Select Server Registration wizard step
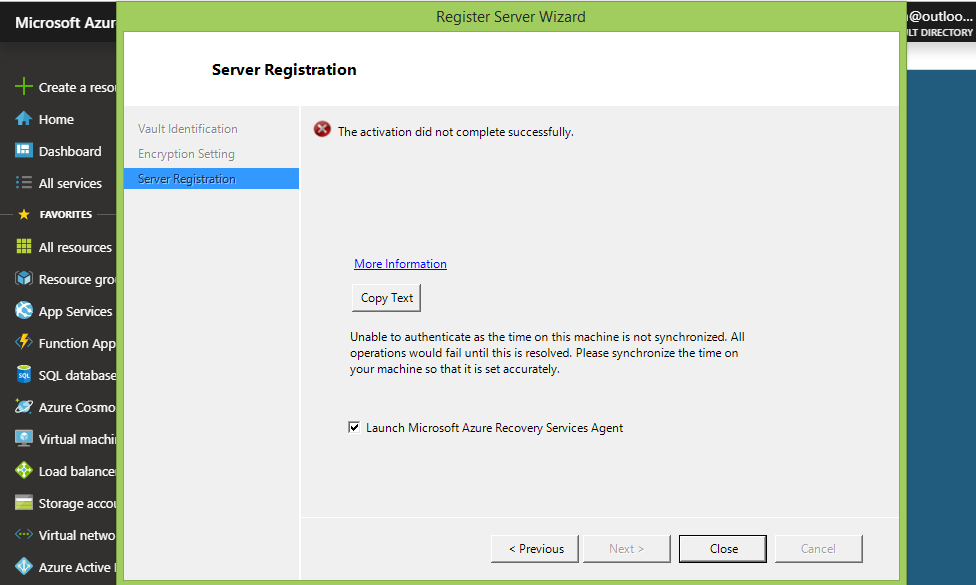Viewport: 976px width, 585px height. point(212,179)
